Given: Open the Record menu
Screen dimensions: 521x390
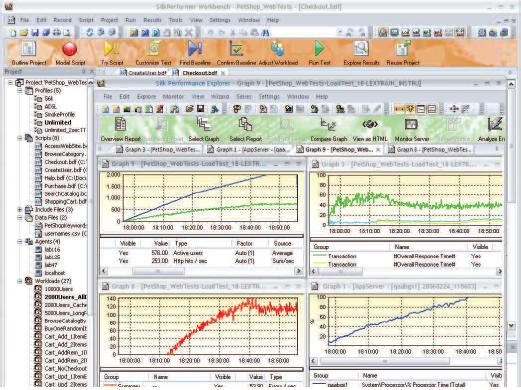Looking at the screenshot, I should click(x=62, y=20).
